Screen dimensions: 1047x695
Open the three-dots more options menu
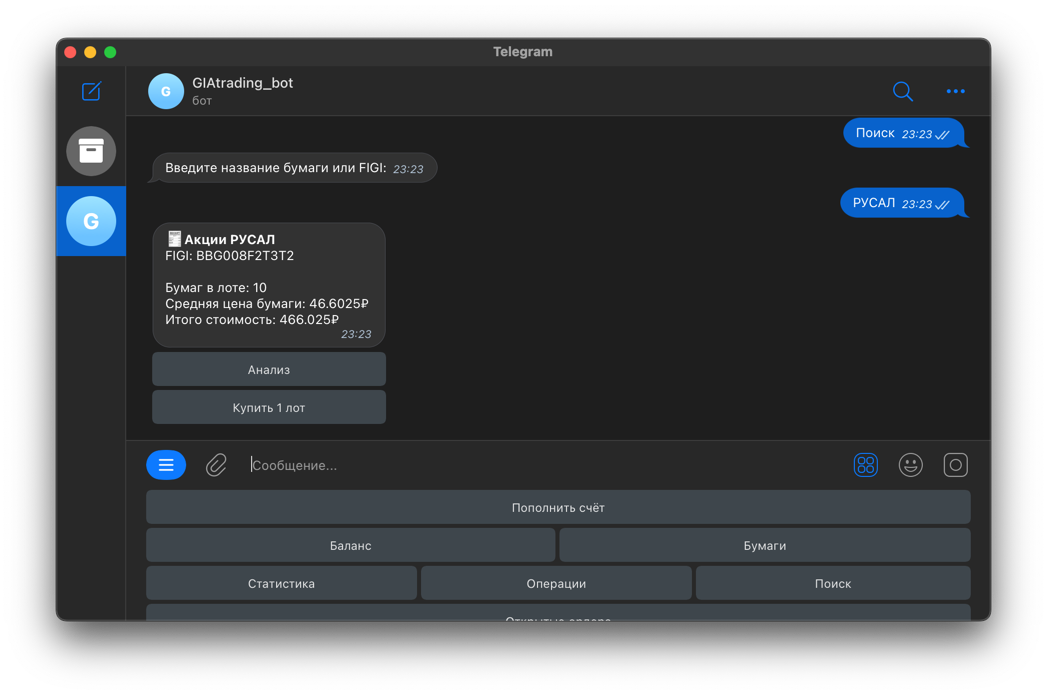point(956,91)
